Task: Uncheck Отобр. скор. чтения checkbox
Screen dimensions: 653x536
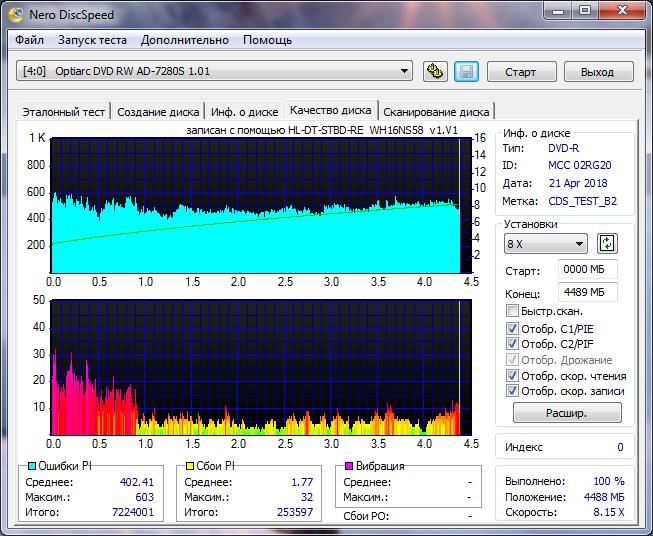Action: (x=512, y=376)
